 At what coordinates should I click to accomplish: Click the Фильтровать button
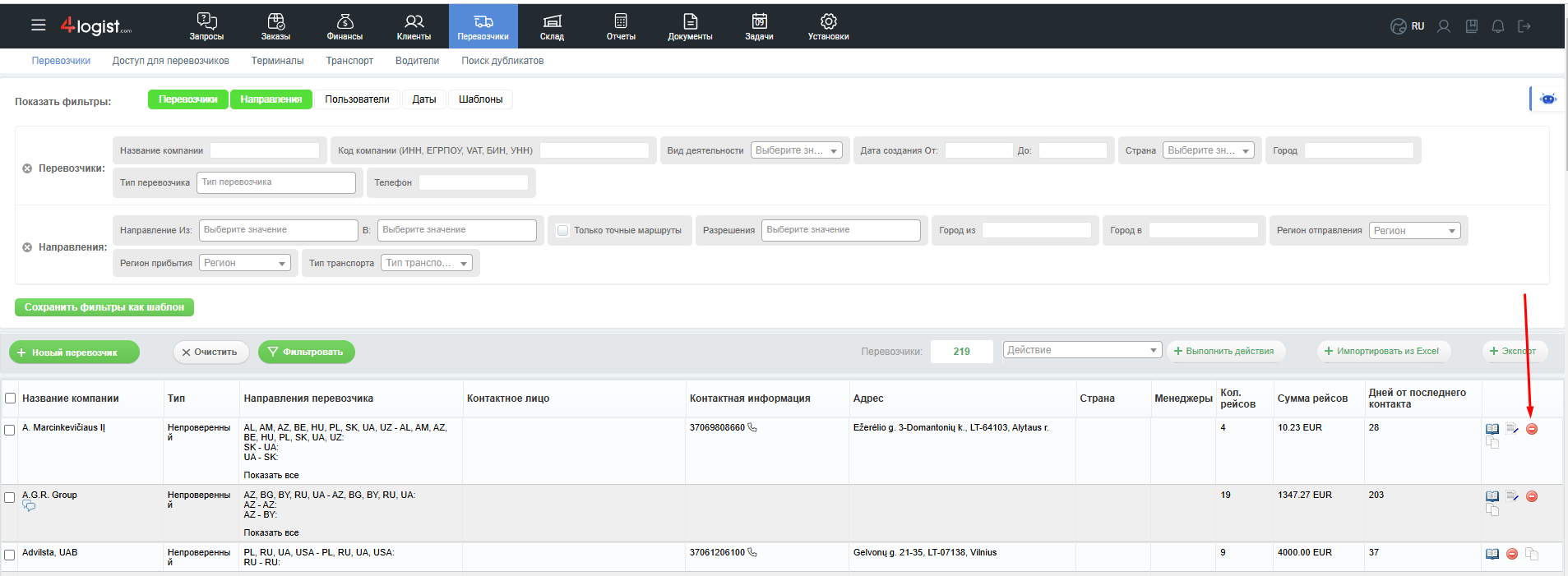(x=307, y=353)
